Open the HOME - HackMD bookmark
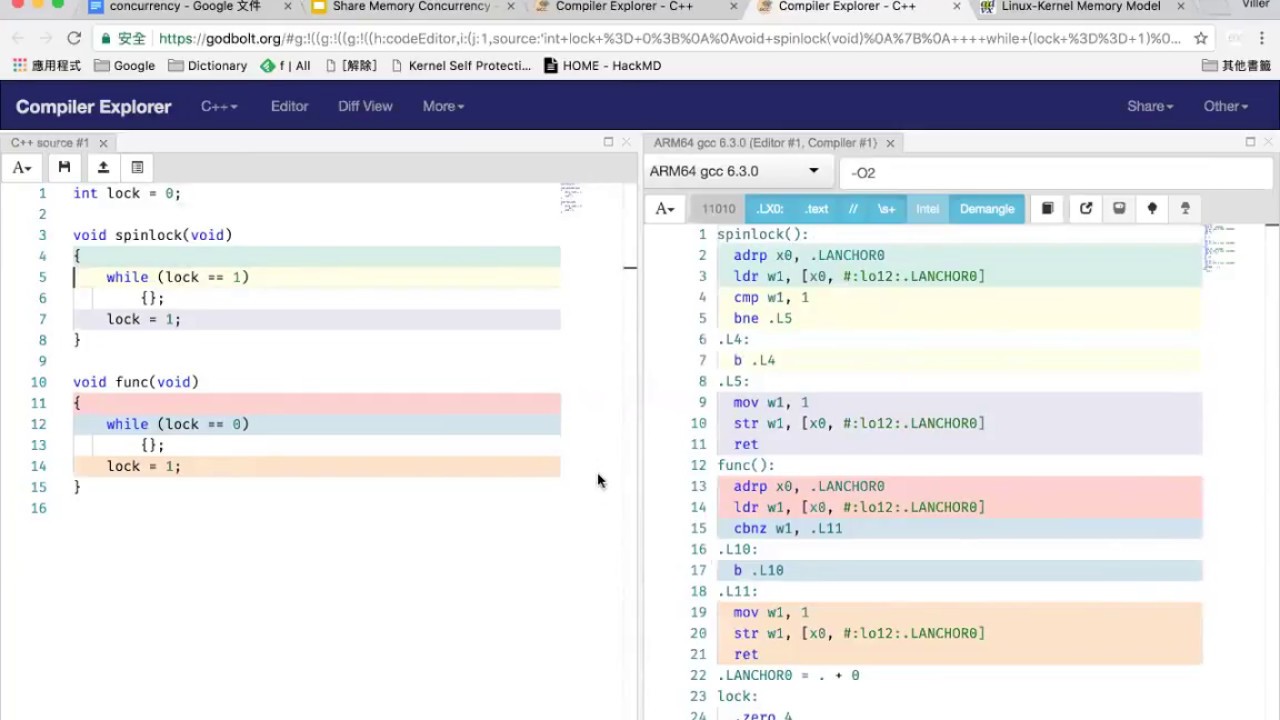 click(602, 66)
